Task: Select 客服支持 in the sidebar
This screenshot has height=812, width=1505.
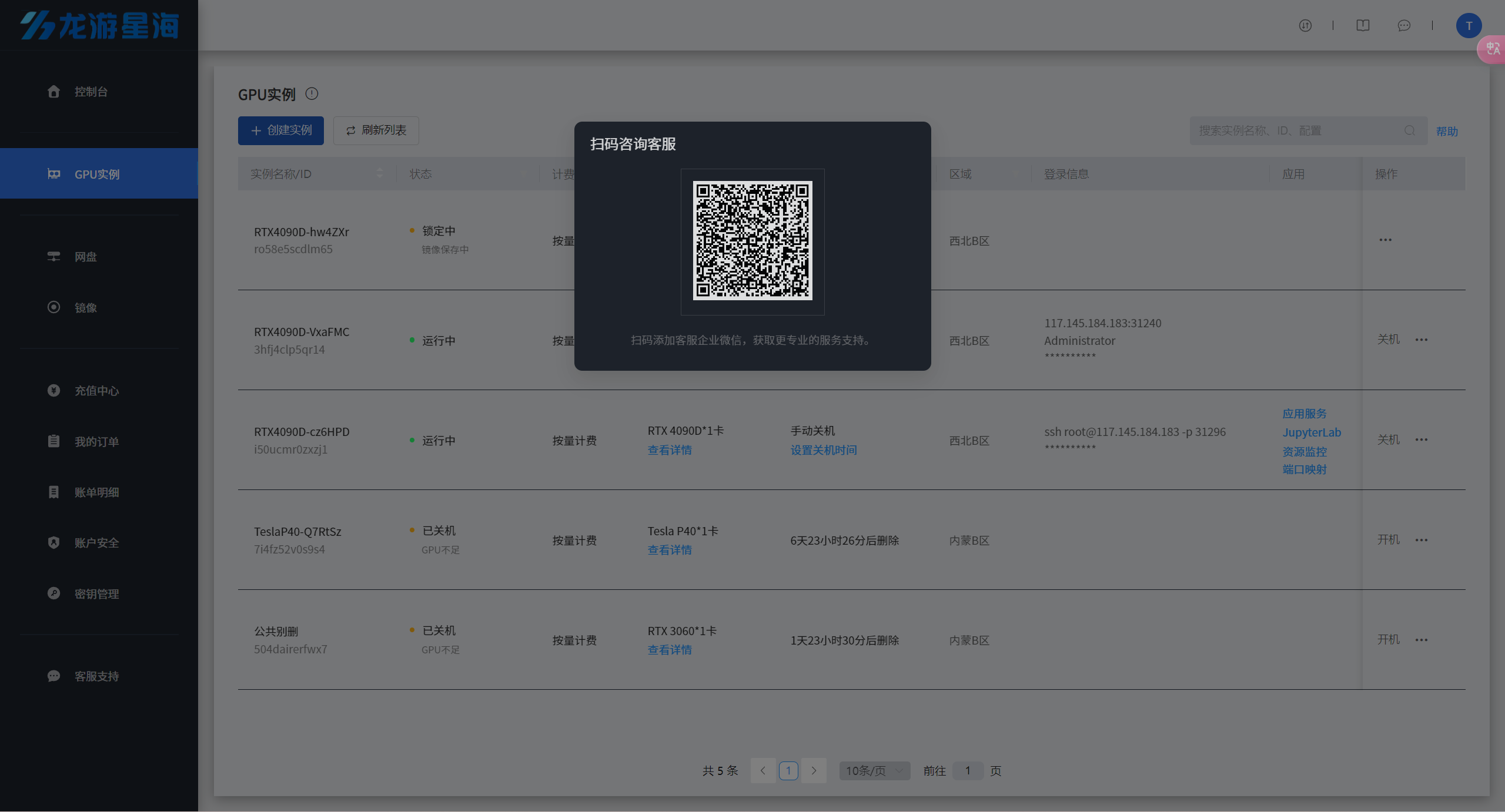Action: point(96,676)
